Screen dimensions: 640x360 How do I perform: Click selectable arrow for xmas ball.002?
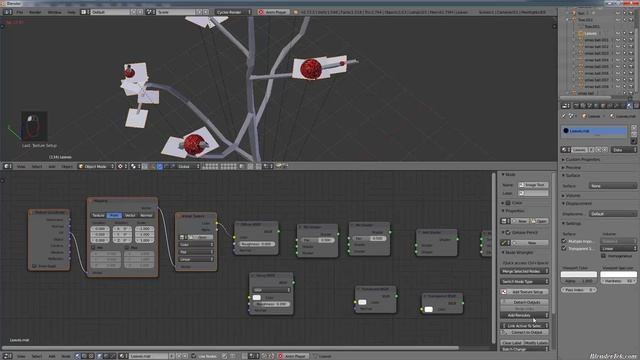(624, 47)
